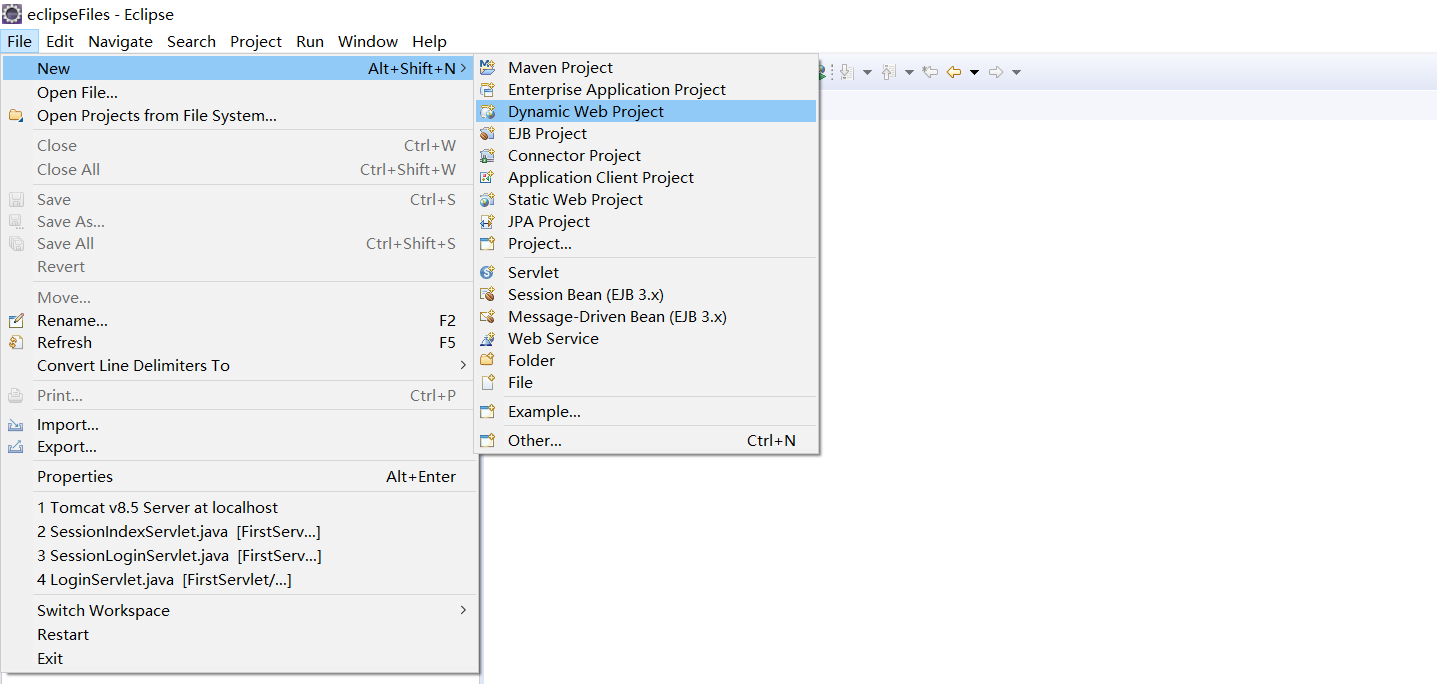1437x684 pixels.
Task: Open the Window menu
Action: (x=367, y=41)
